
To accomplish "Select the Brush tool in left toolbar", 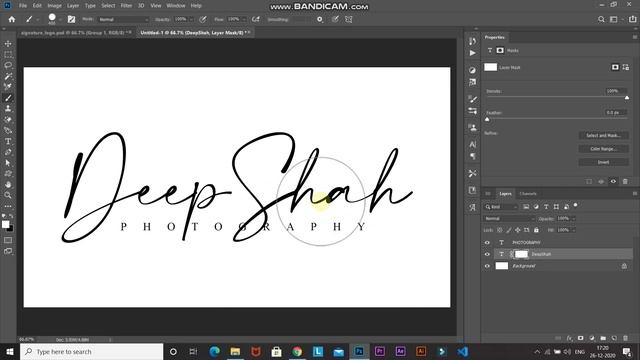I will (x=8, y=98).
